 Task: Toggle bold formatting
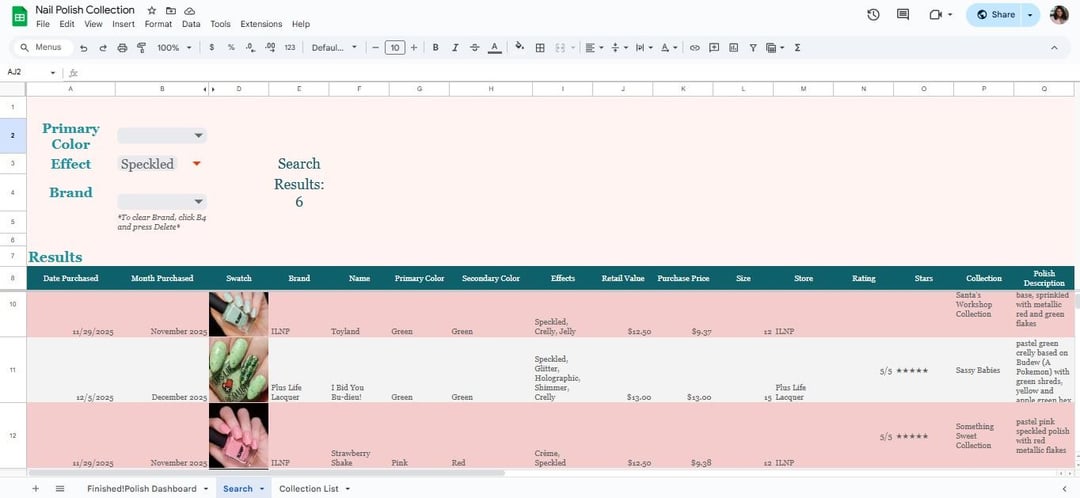coord(435,47)
